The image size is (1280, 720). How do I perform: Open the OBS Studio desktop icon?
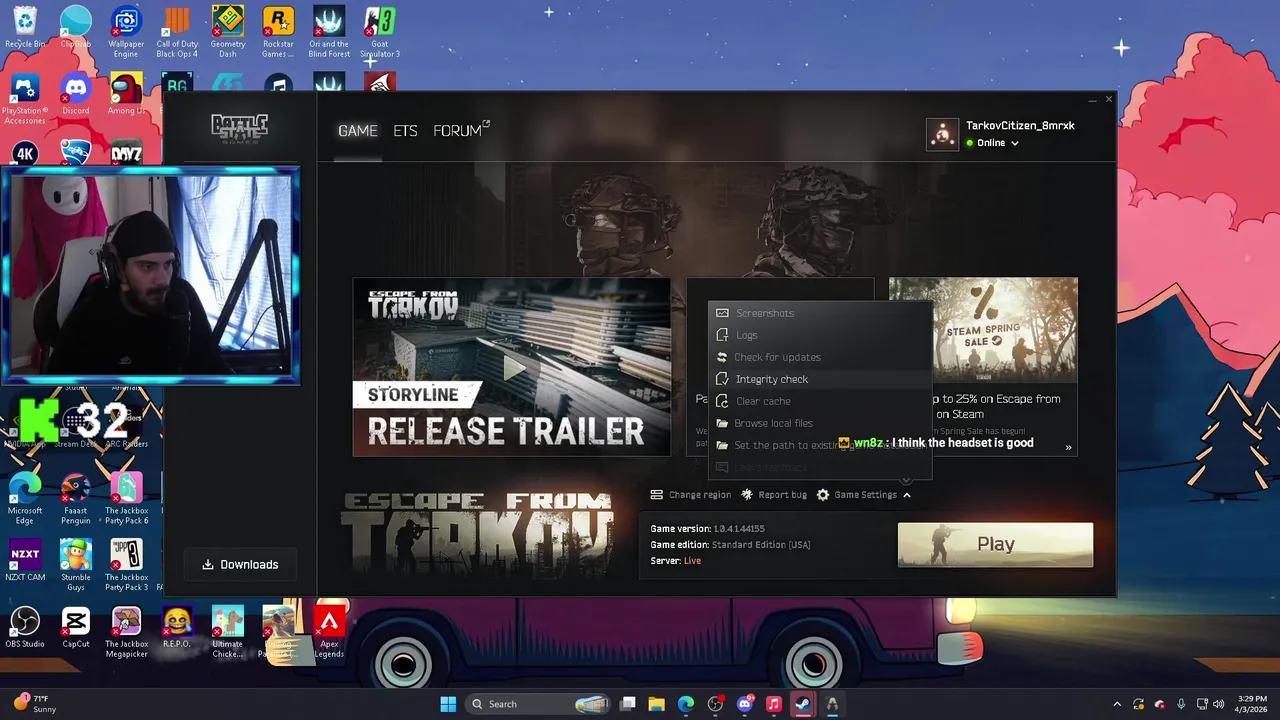(x=25, y=628)
